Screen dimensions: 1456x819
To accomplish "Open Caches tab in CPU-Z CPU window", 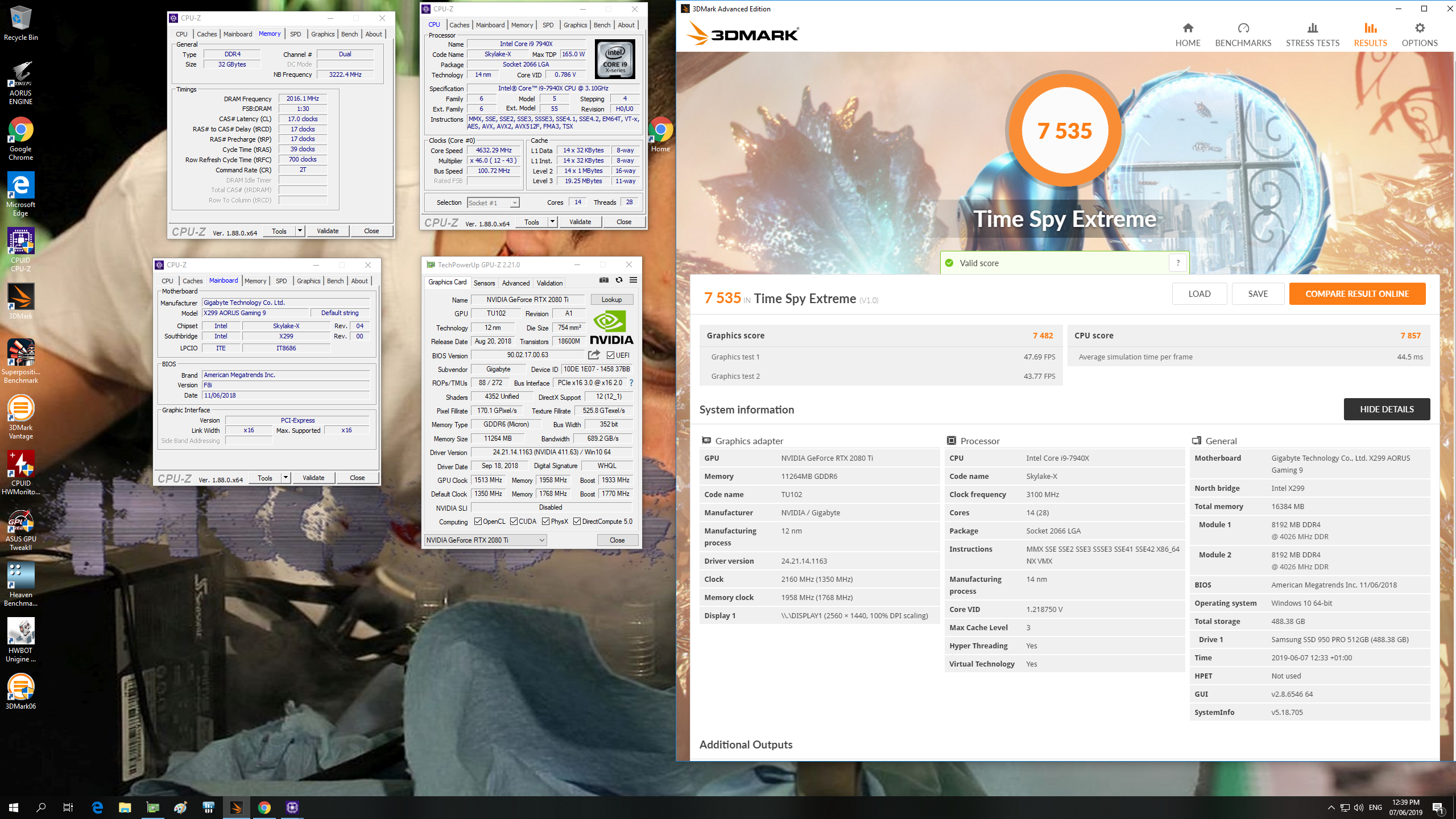I will tap(459, 25).
